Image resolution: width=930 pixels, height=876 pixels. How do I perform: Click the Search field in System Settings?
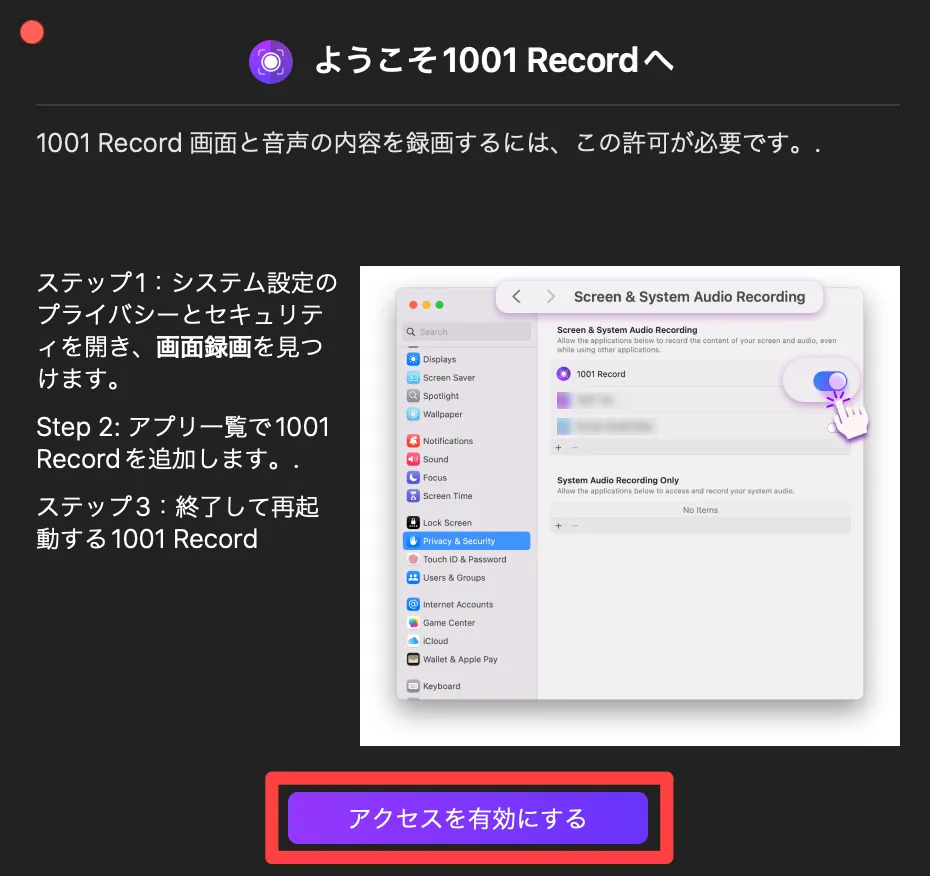pos(466,332)
